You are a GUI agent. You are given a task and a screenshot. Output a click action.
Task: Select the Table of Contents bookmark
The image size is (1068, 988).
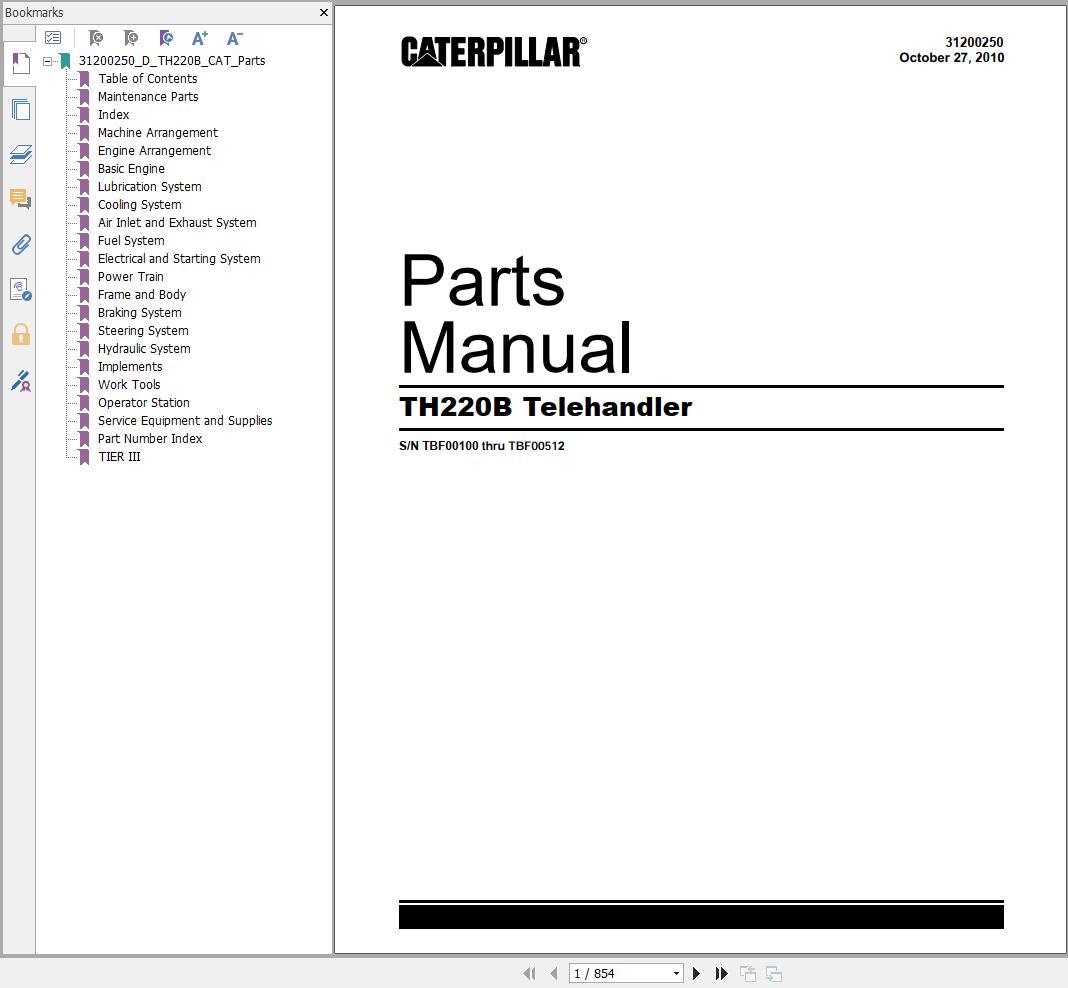click(147, 78)
